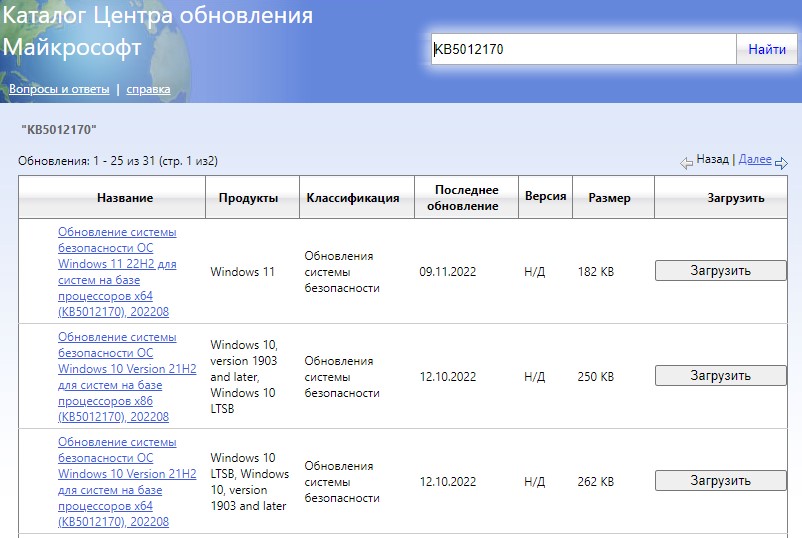Download the 262 KB Windows 10 x64 update
This screenshot has width=802, height=538.
pyautogui.click(x=721, y=480)
